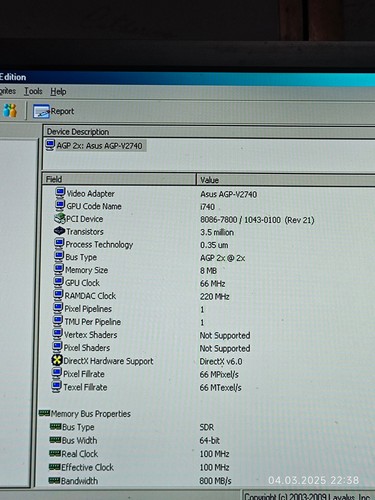The height and width of the screenshot is (500, 375).
Task: Select the GPU Clock field label
Action: [x=82, y=283]
